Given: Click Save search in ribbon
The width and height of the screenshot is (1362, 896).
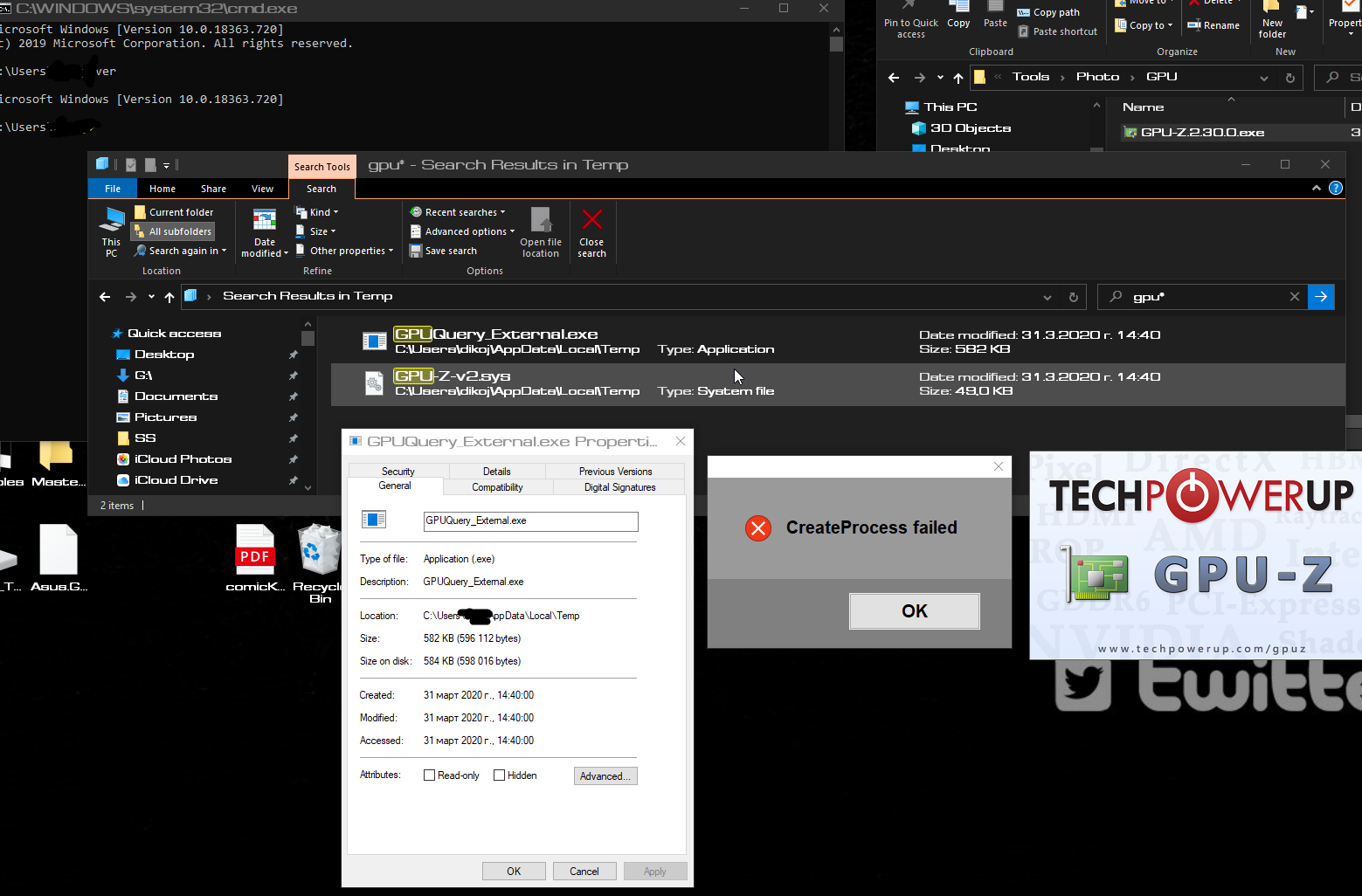Looking at the screenshot, I should coord(444,251).
